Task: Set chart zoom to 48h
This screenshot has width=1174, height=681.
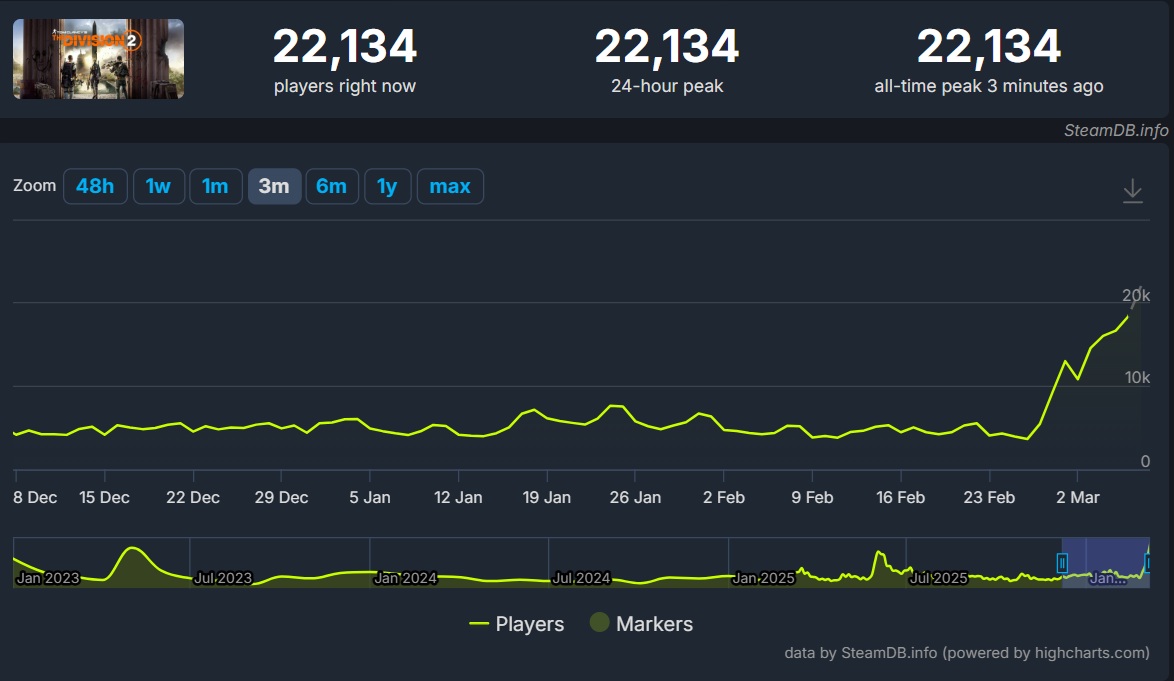Action: point(95,186)
